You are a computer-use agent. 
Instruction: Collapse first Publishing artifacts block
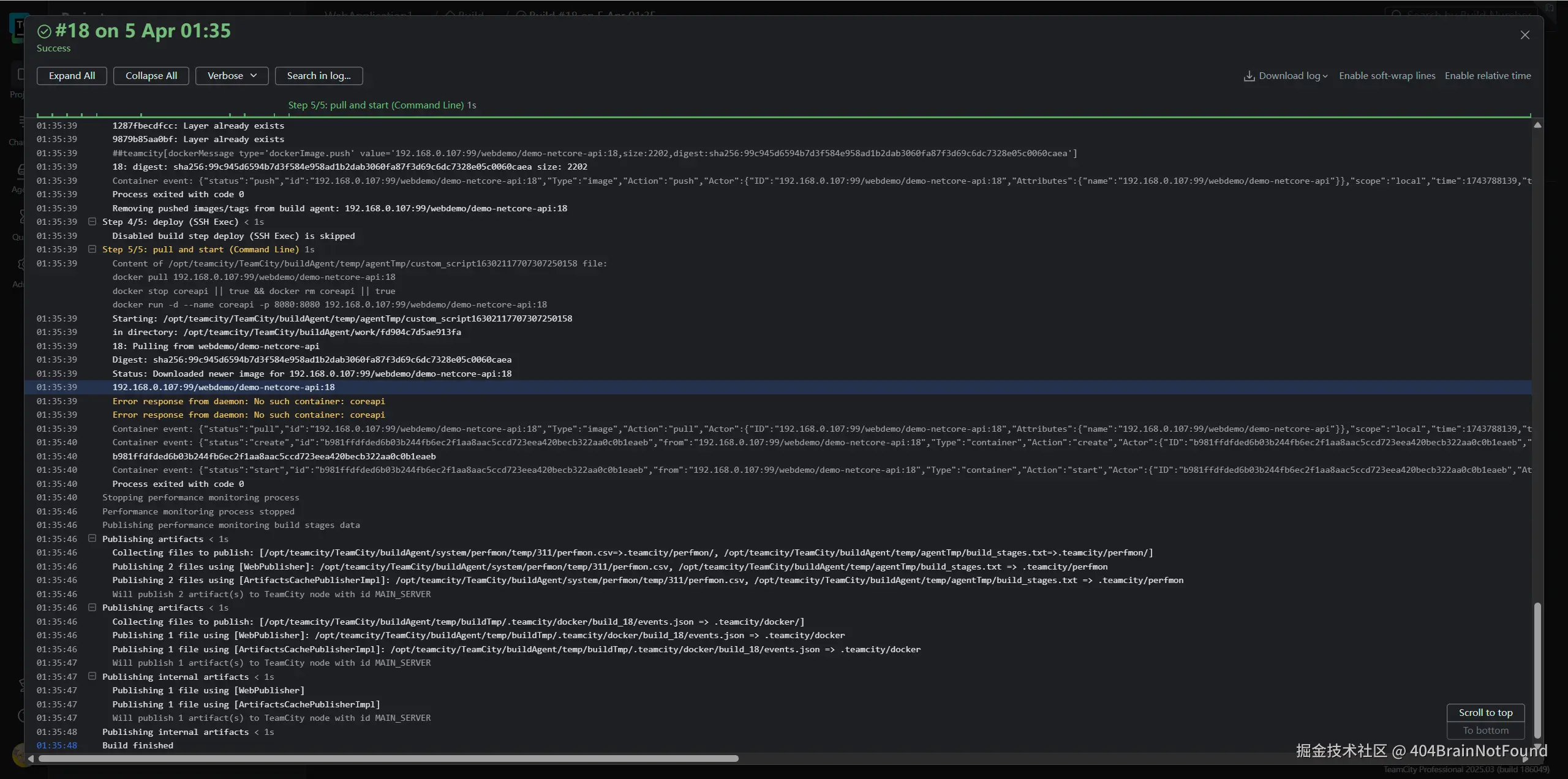click(x=92, y=539)
